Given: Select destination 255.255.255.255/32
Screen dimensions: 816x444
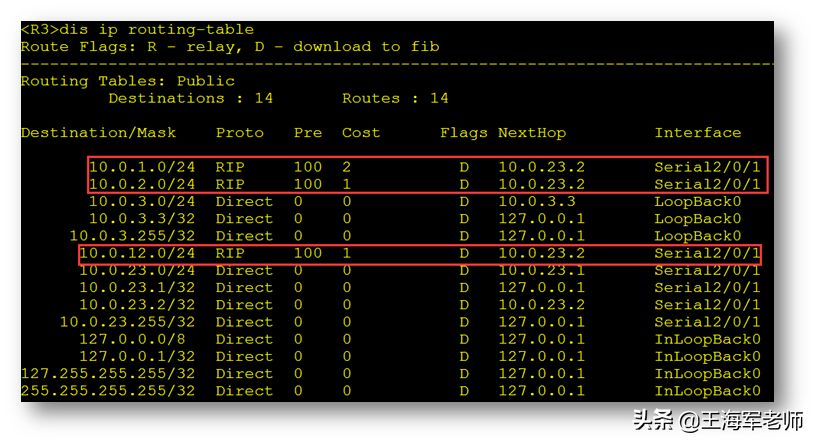Looking at the screenshot, I should click(x=108, y=390).
